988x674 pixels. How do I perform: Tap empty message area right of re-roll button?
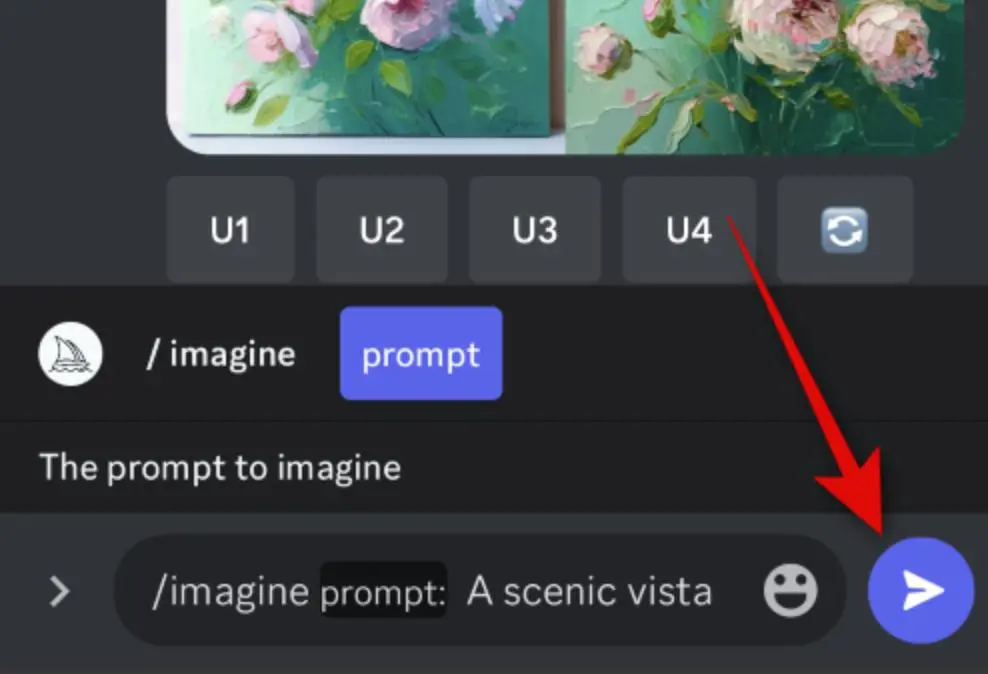tap(950, 231)
